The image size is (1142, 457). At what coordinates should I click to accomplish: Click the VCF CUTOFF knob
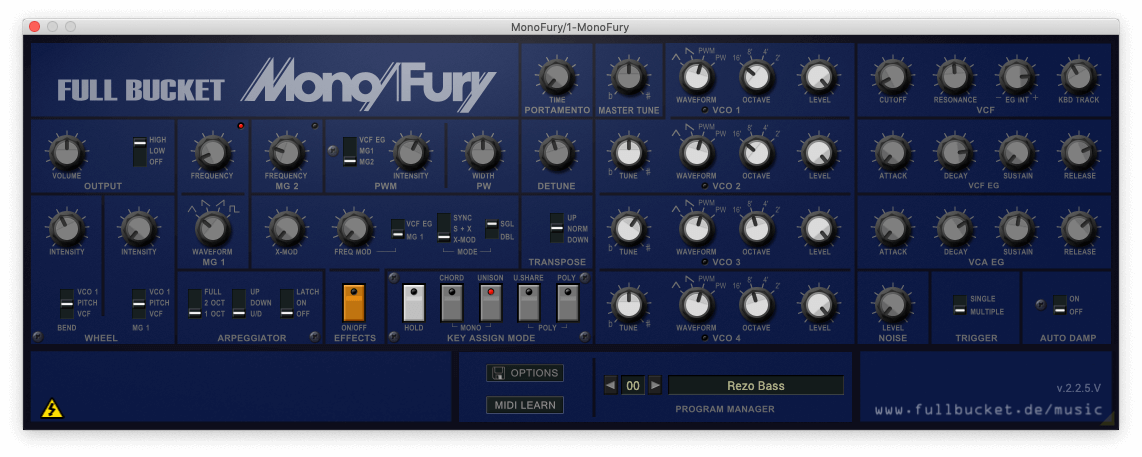[892, 77]
